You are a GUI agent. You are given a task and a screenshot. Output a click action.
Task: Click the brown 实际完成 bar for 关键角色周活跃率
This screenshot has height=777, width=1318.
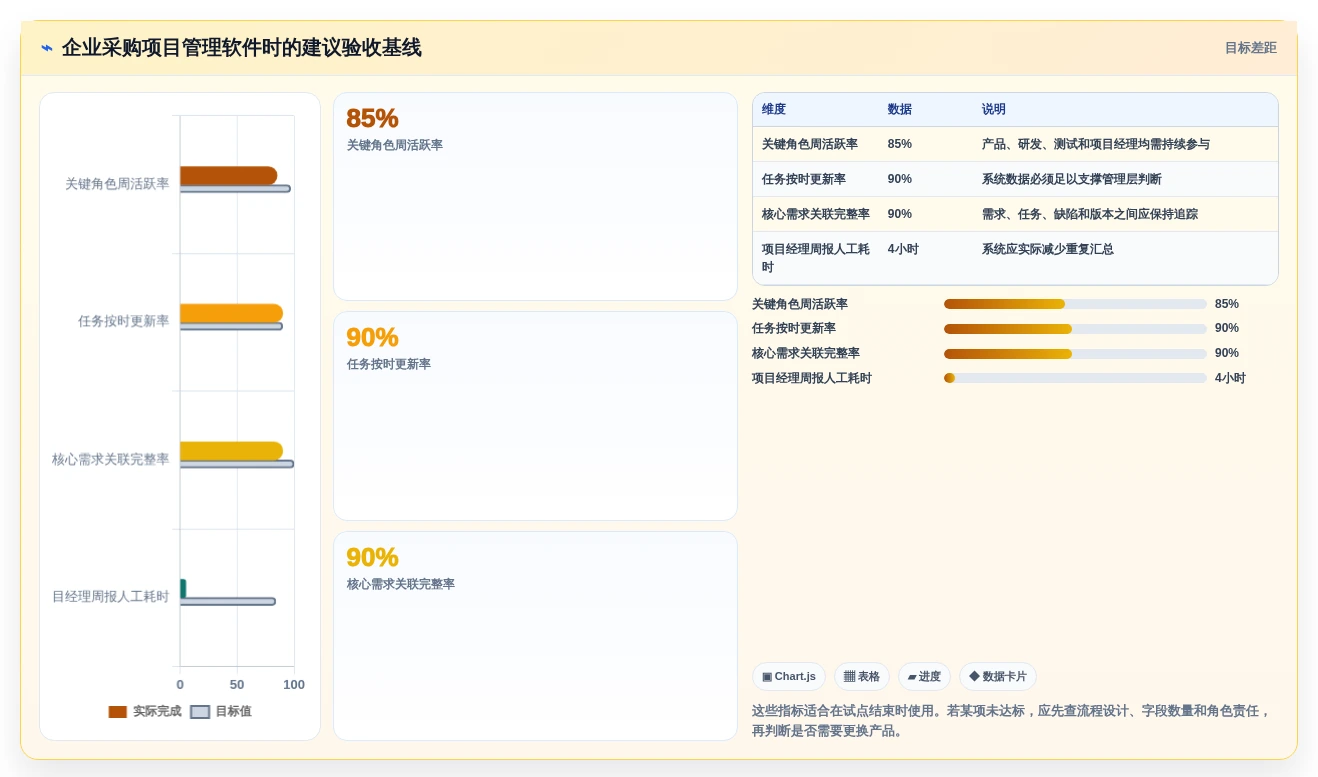click(x=228, y=176)
